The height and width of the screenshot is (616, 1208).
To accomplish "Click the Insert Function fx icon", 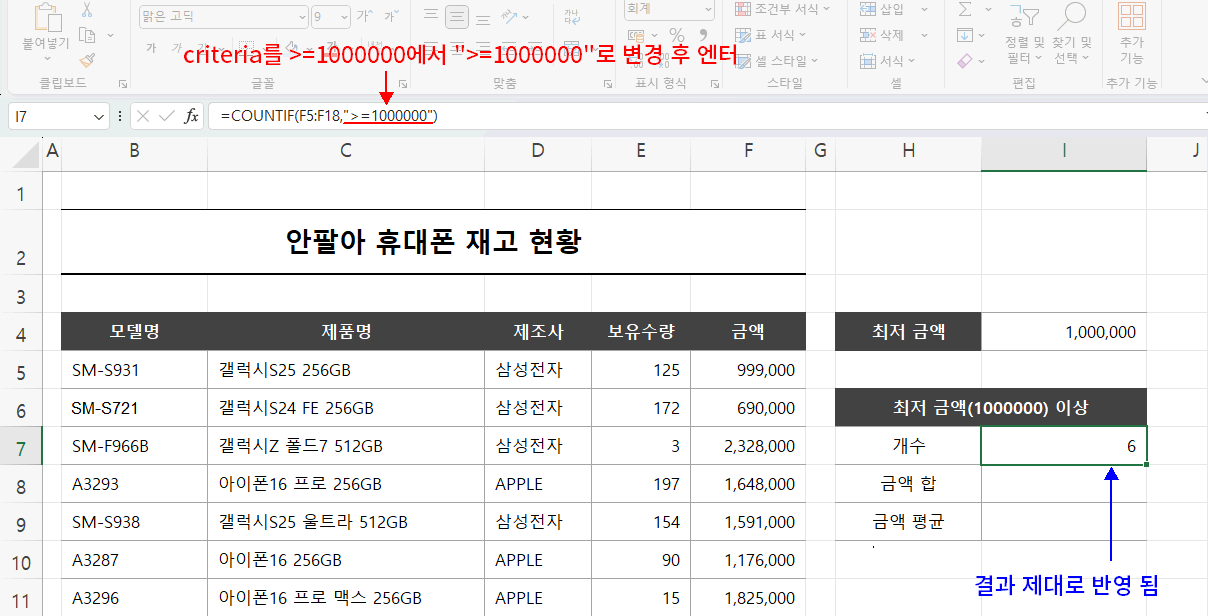I will pyautogui.click(x=191, y=117).
